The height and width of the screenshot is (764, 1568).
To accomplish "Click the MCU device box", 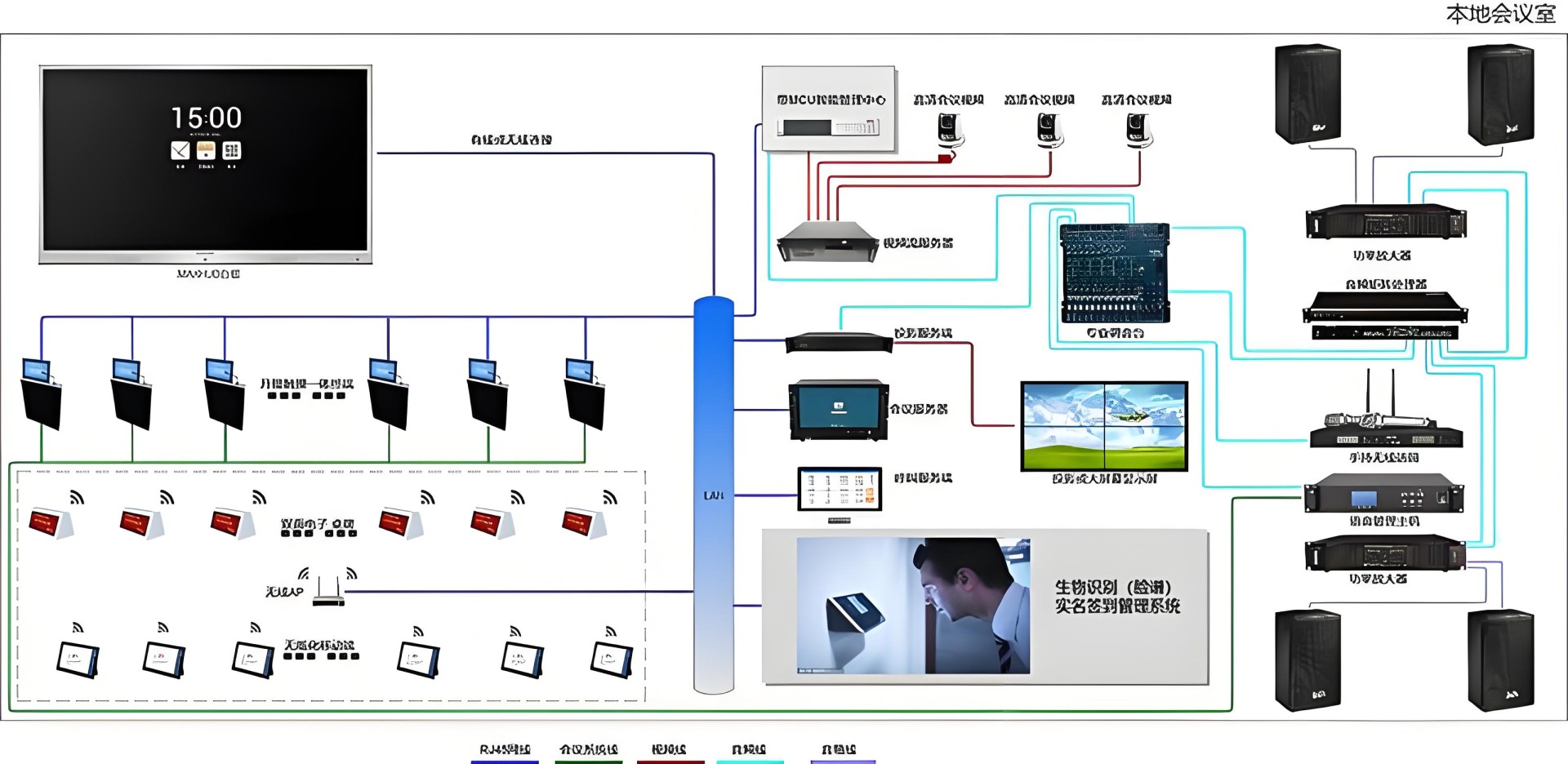I will tap(829, 109).
